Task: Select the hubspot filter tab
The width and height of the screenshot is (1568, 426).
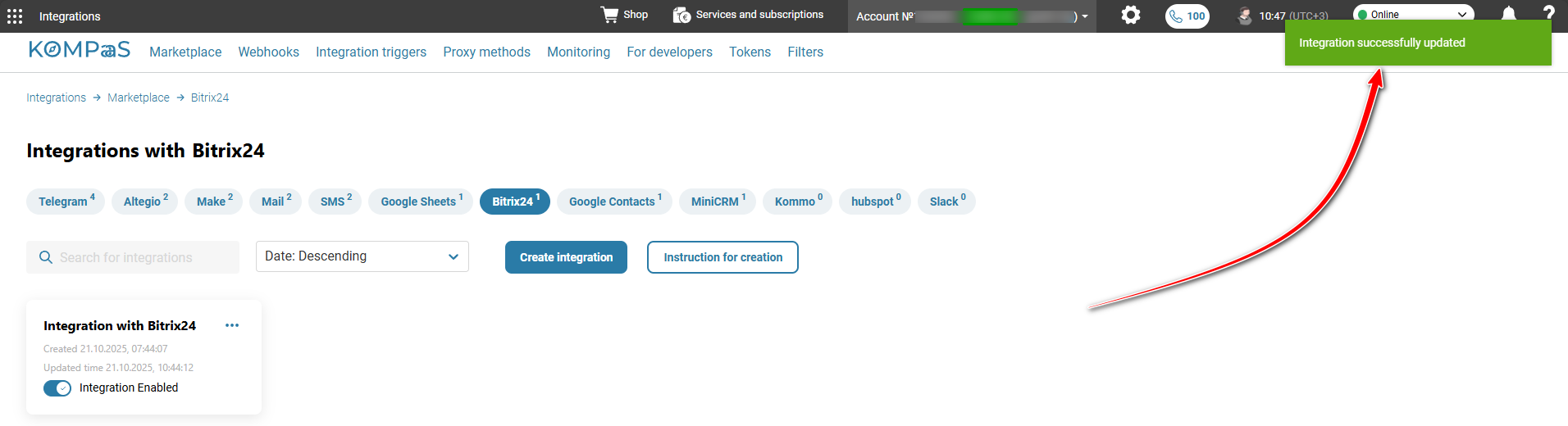Action: point(875,202)
